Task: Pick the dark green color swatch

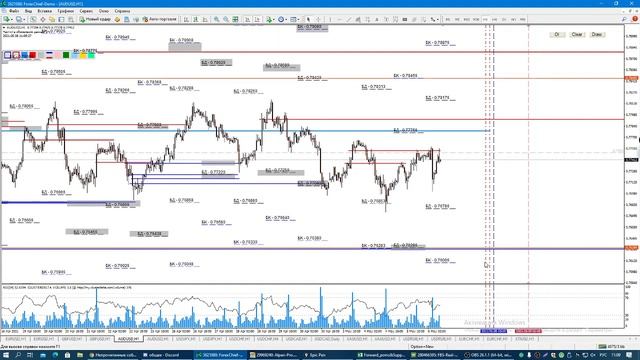Action: [66, 55]
